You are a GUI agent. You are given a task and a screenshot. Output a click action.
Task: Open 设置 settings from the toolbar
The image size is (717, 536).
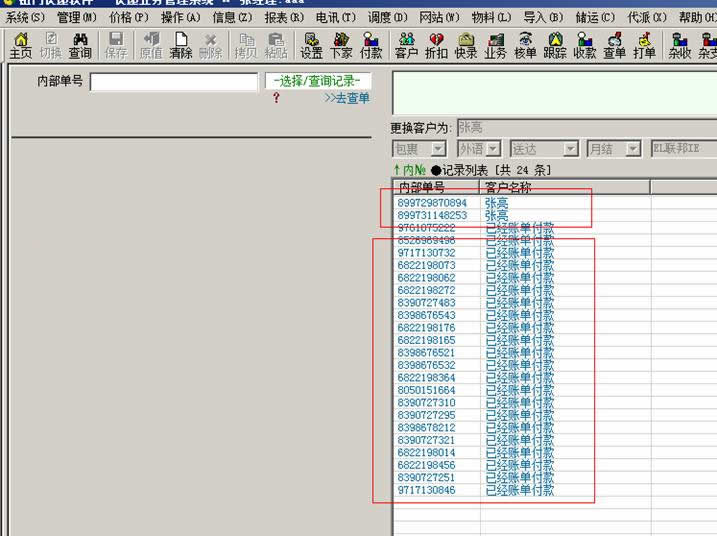pyautogui.click(x=311, y=45)
